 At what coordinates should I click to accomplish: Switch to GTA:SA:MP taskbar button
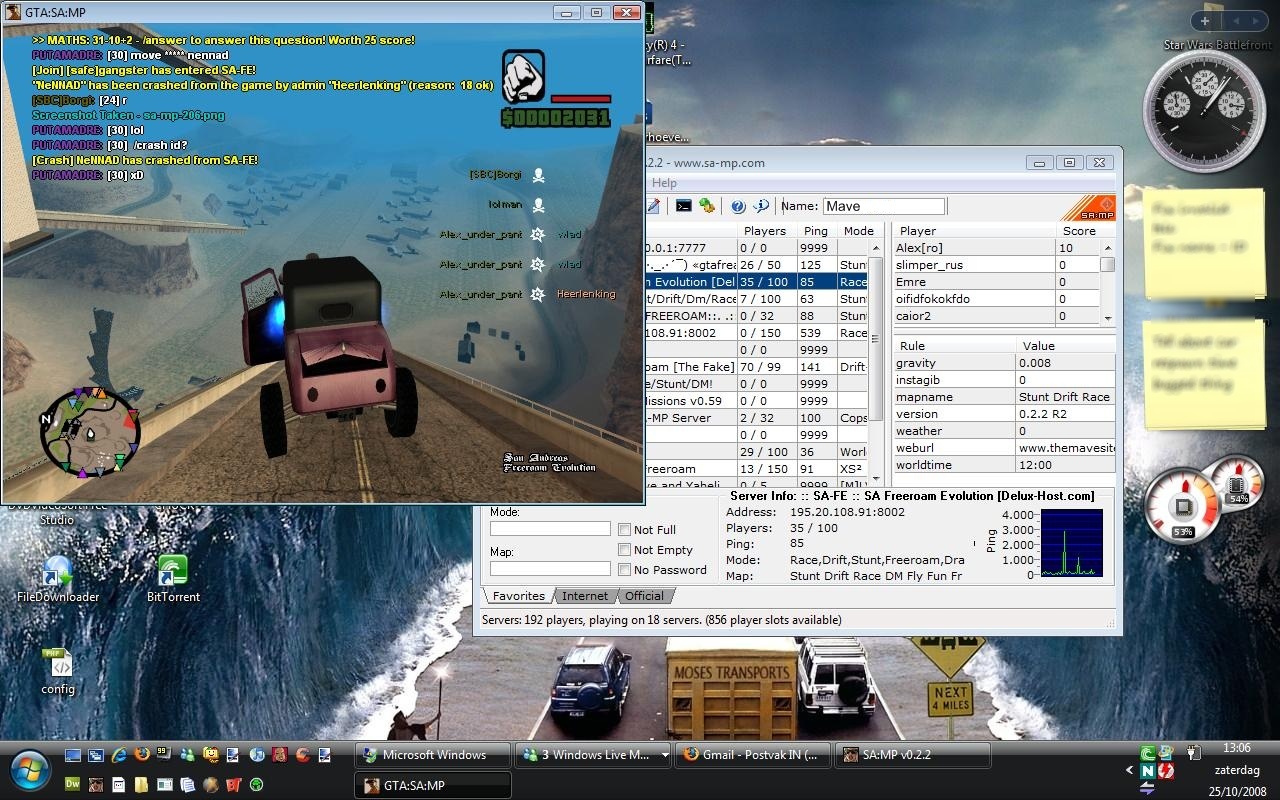tap(433, 785)
